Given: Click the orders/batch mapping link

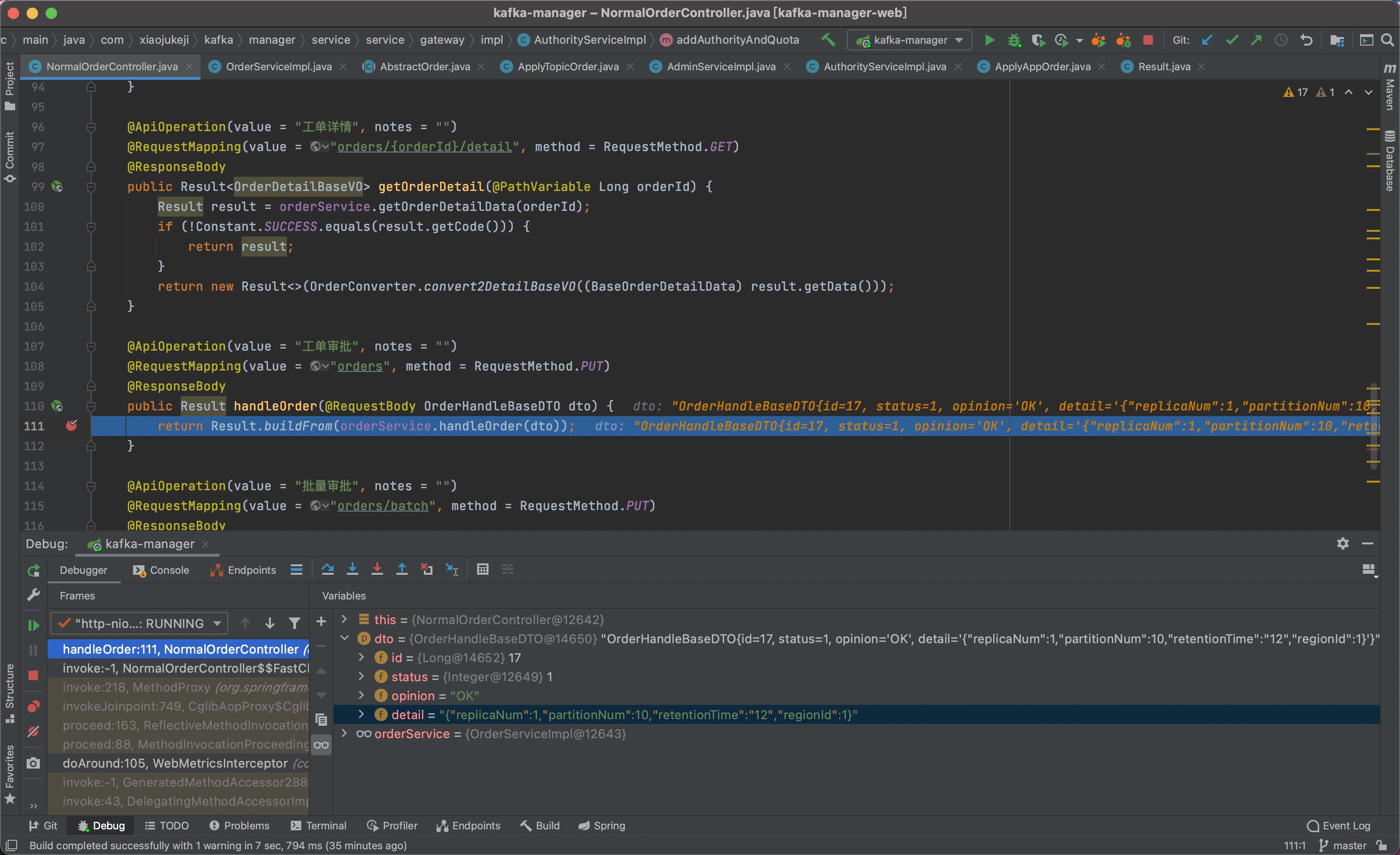Looking at the screenshot, I should pos(383,505).
